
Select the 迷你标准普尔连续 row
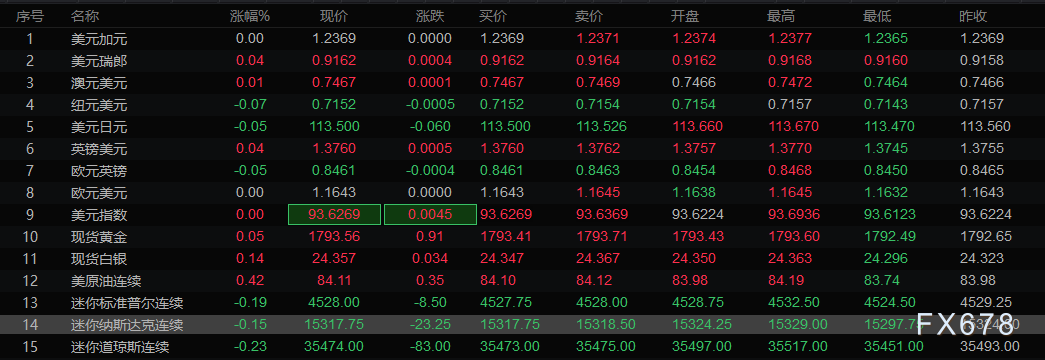tap(522, 303)
